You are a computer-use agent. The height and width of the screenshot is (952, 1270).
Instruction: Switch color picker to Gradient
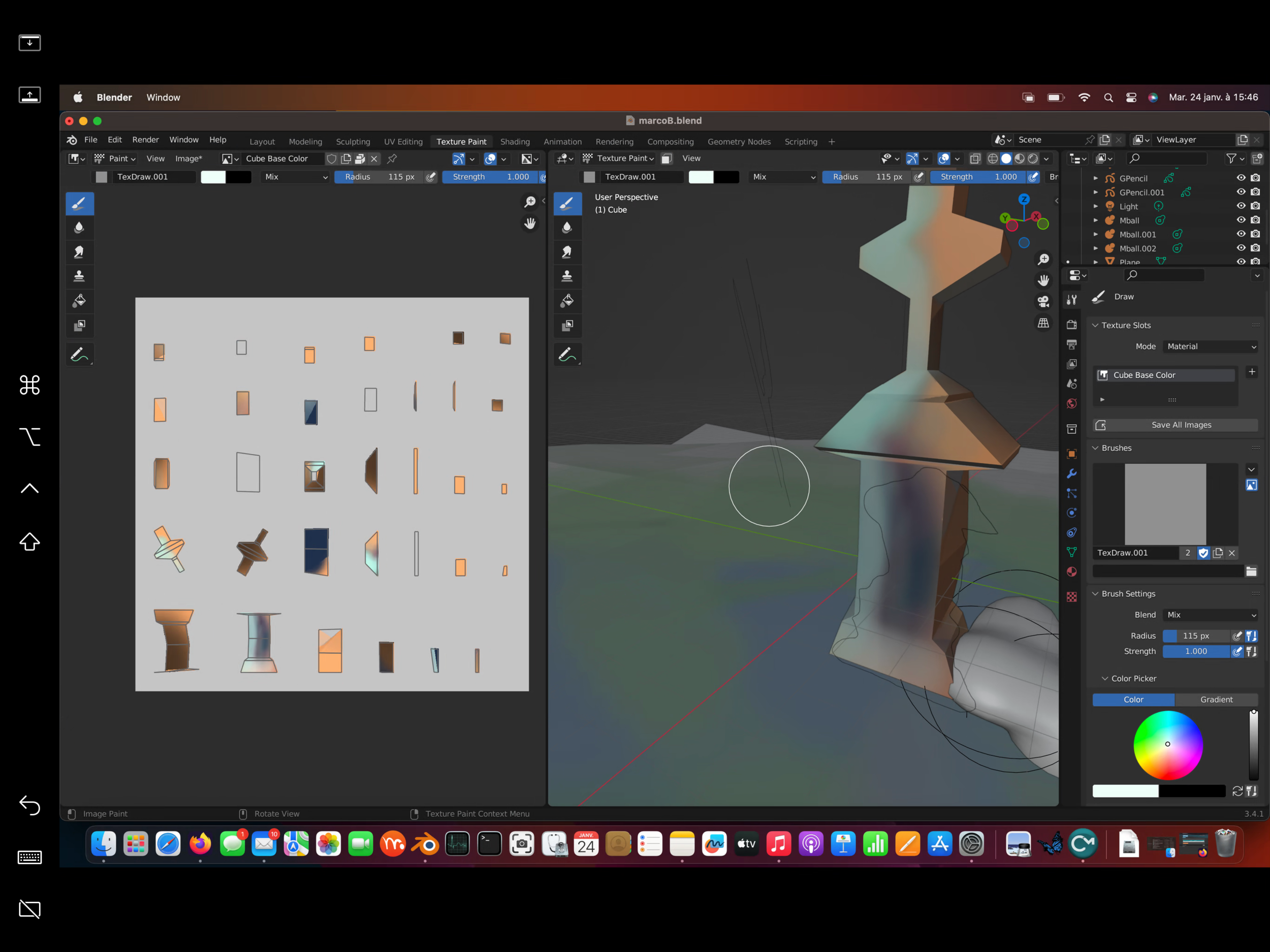(1216, 700)
